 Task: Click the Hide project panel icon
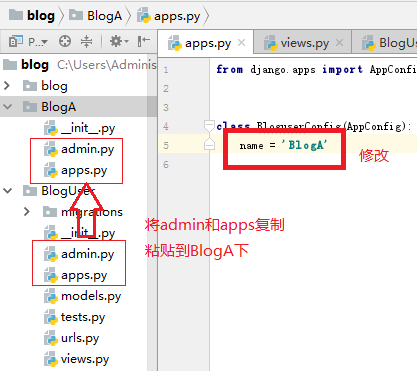pos(143,41)
